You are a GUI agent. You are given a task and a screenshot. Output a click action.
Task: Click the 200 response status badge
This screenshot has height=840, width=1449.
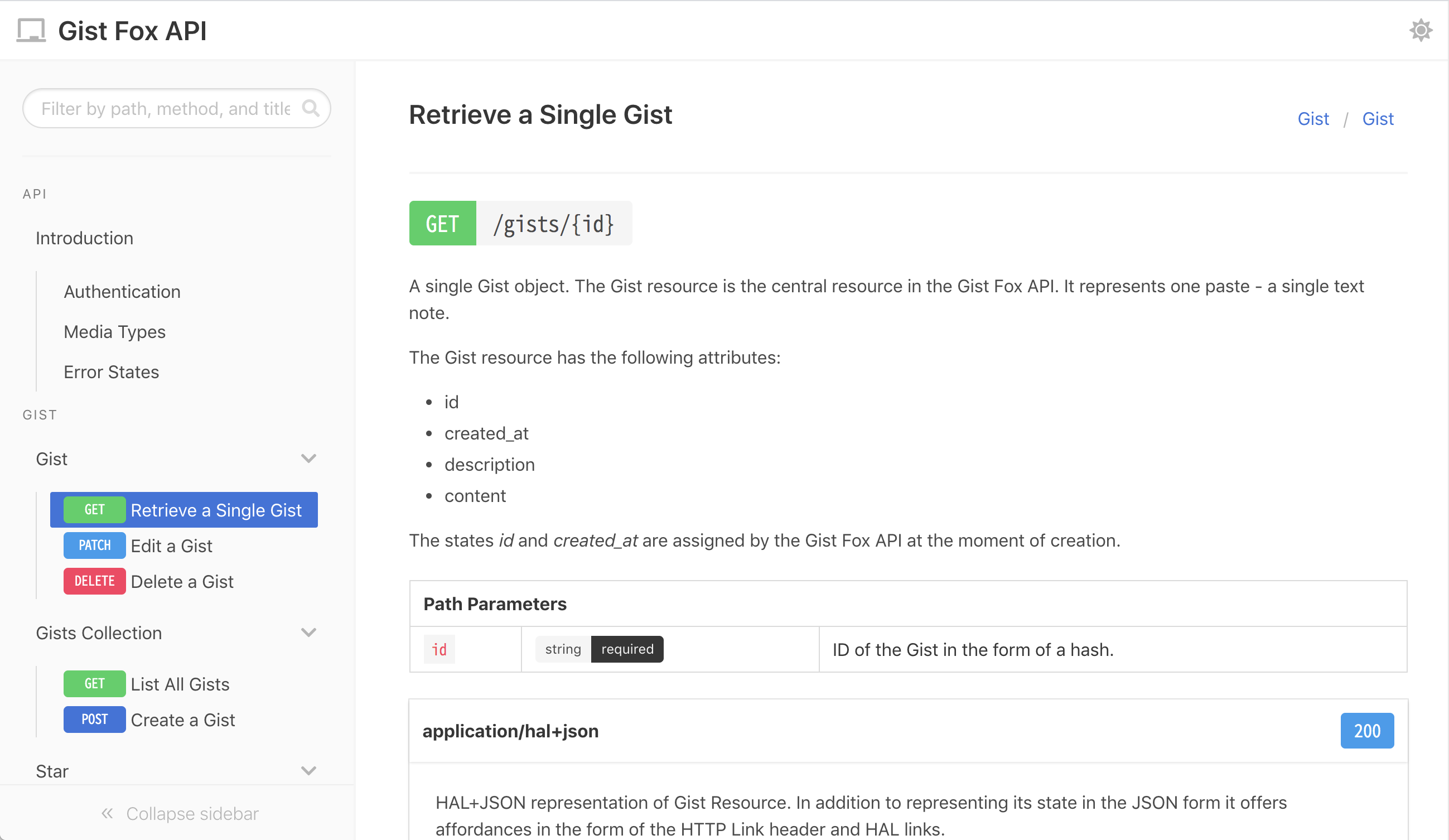pyautogui.click(x=1367, y=731)
